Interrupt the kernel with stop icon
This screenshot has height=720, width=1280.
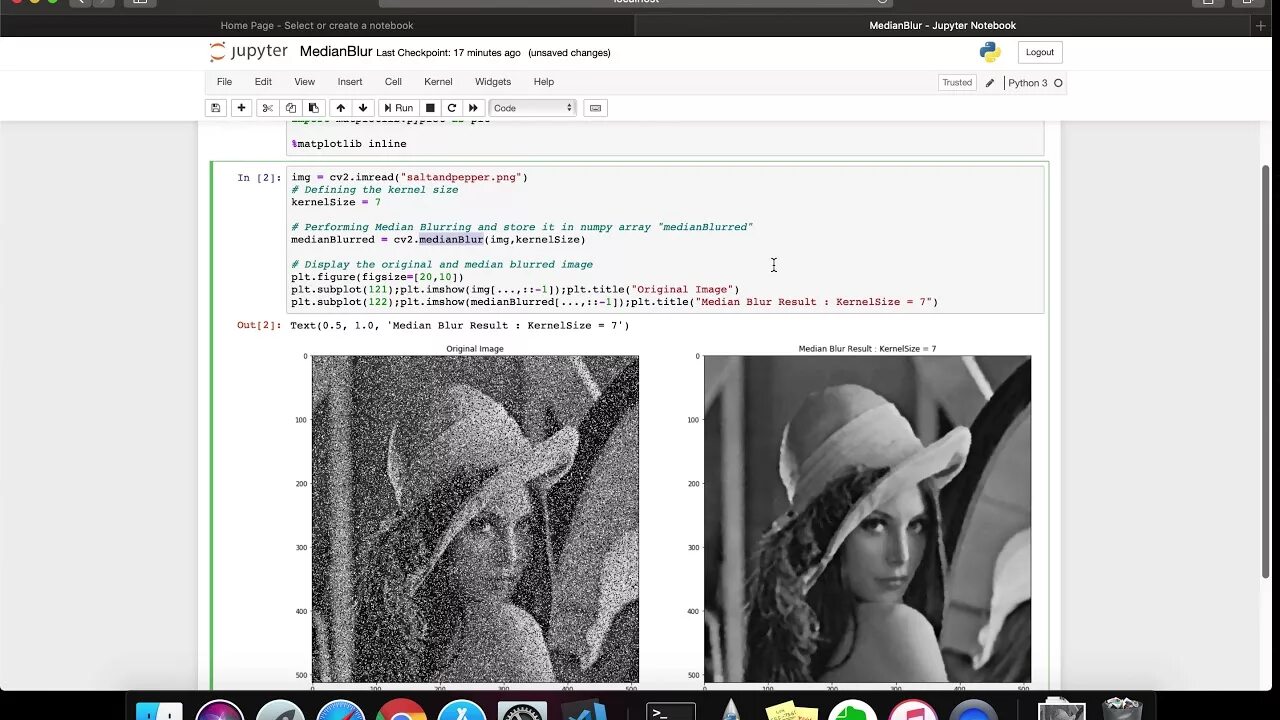[430, 108]
